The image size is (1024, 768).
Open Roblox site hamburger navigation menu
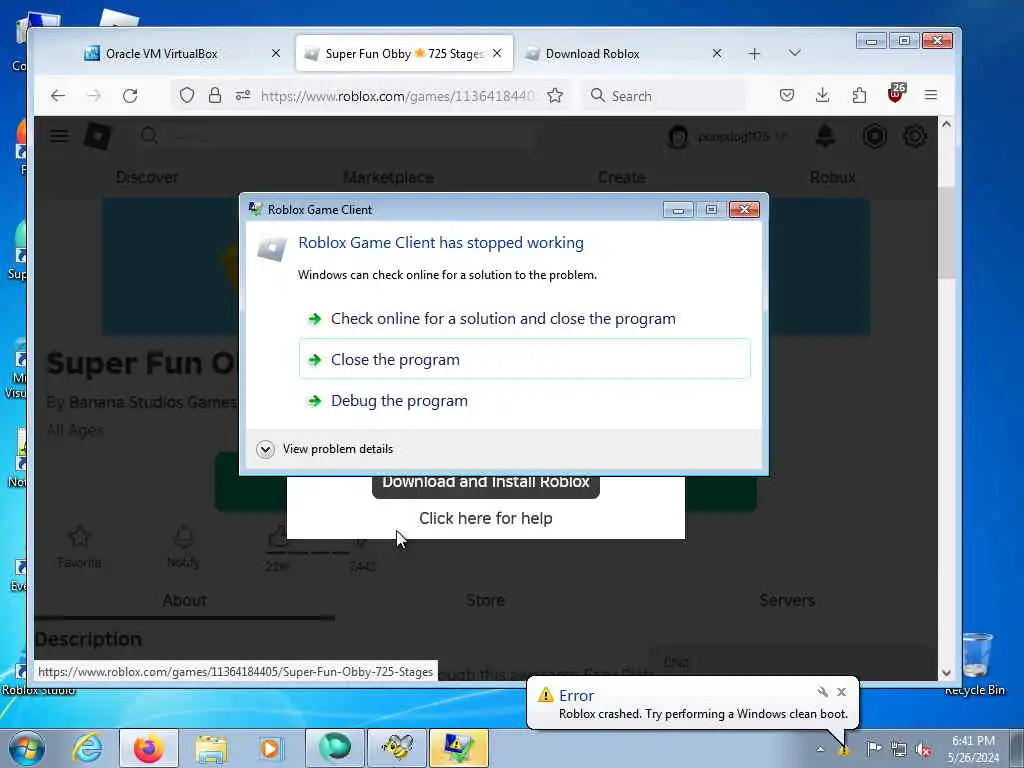[x=59, y=136]
